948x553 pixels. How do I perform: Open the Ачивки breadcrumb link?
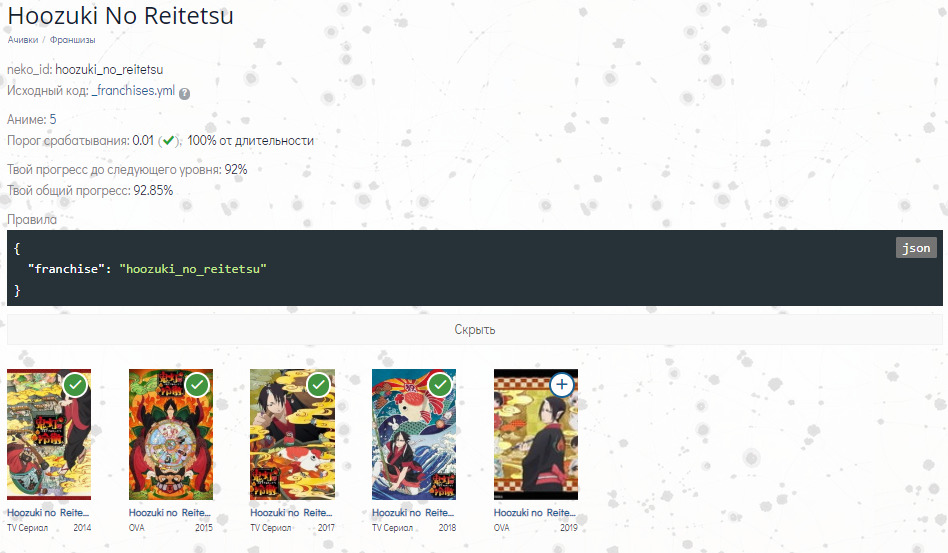click(23, 40)
